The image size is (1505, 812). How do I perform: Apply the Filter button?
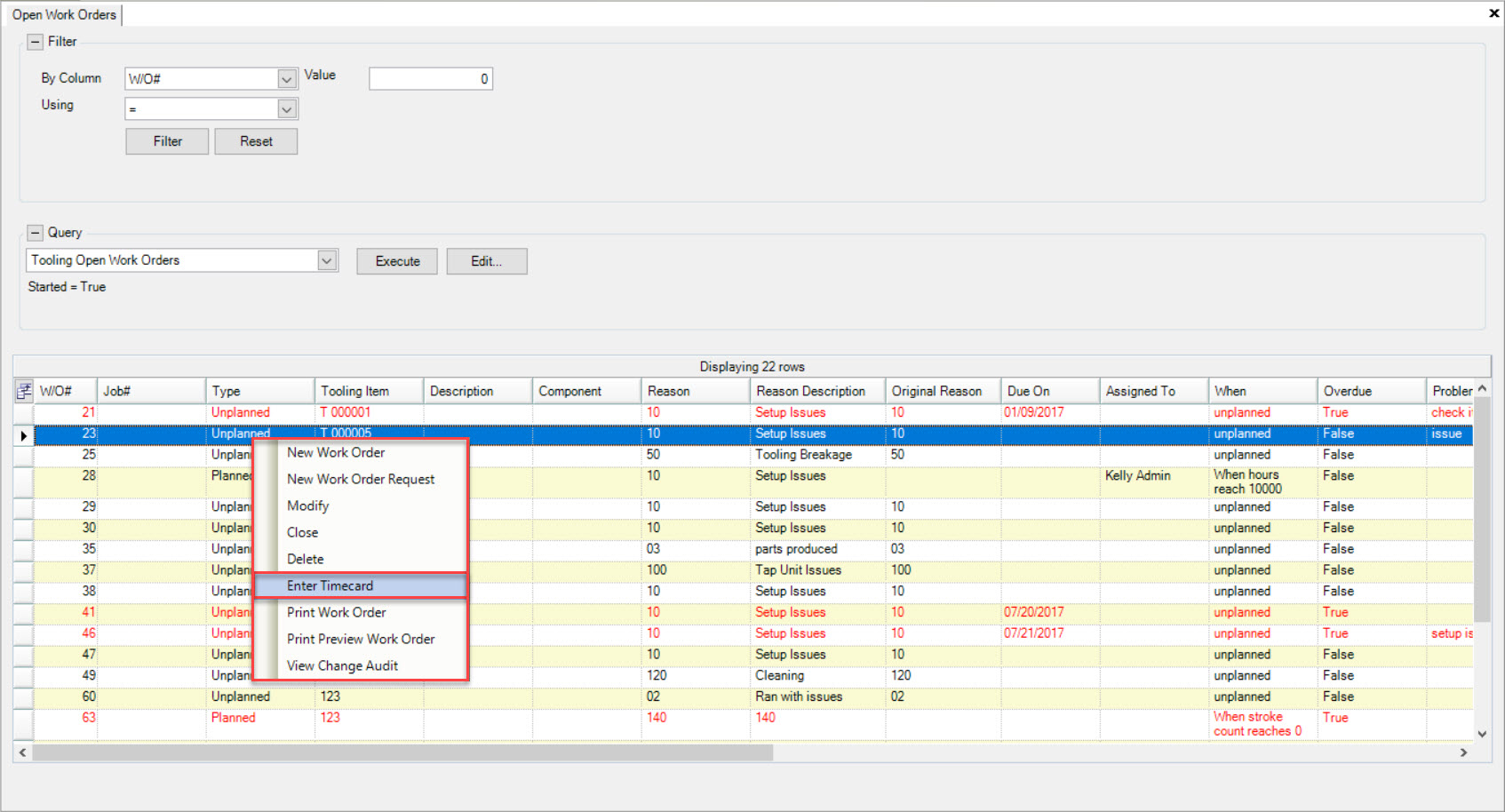click(x=167, y=141)
